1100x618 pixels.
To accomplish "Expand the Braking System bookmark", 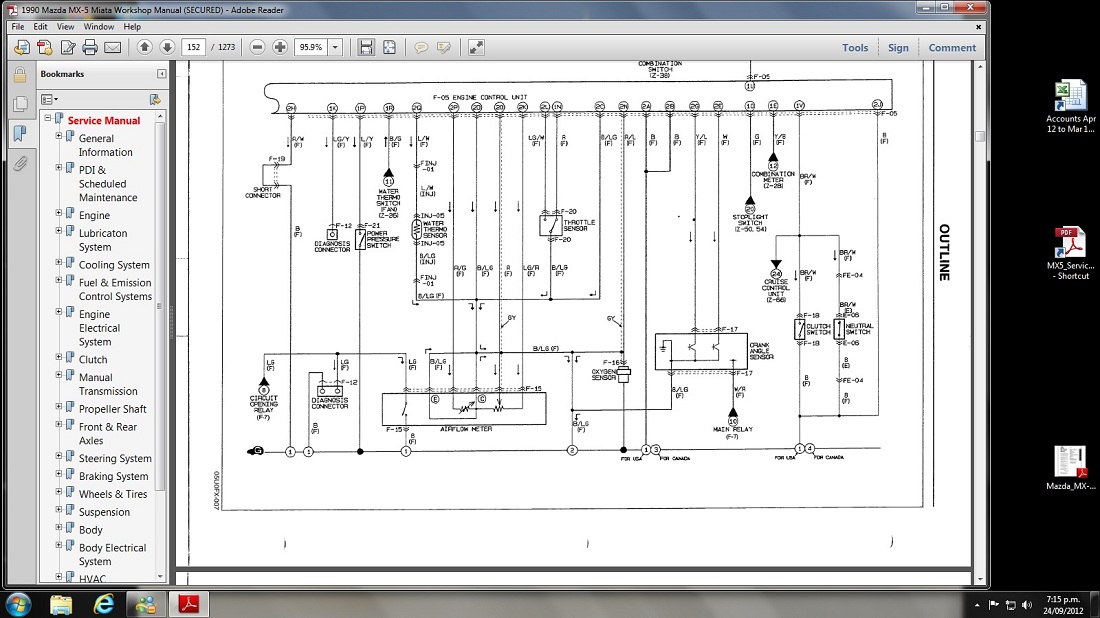I will [59, 473].
